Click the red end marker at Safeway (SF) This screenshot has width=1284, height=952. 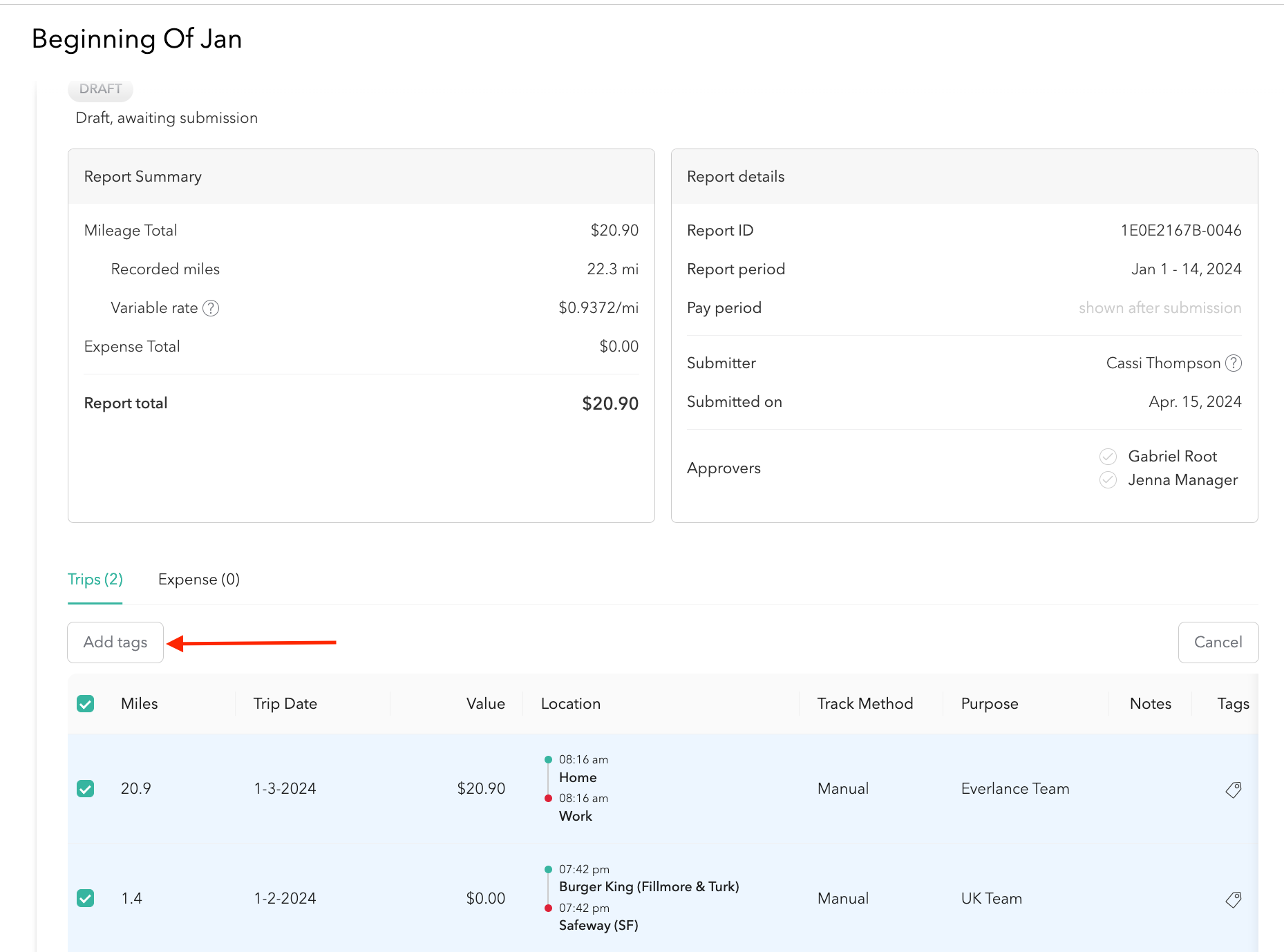548,907
